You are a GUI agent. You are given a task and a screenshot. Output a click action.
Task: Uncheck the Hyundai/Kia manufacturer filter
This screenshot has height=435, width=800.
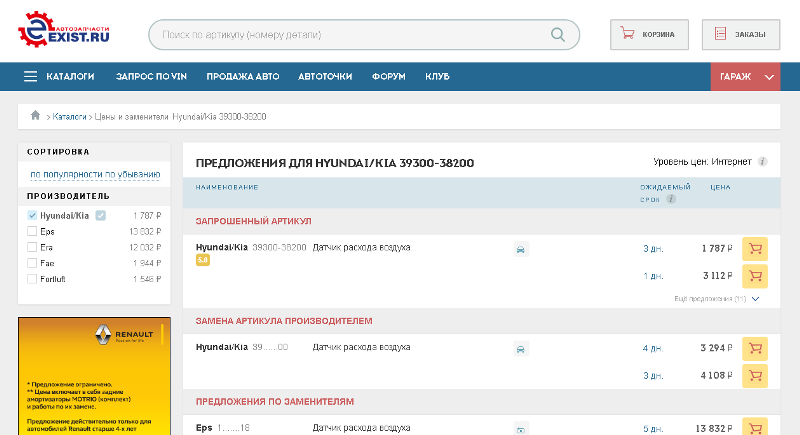(33, 215)
